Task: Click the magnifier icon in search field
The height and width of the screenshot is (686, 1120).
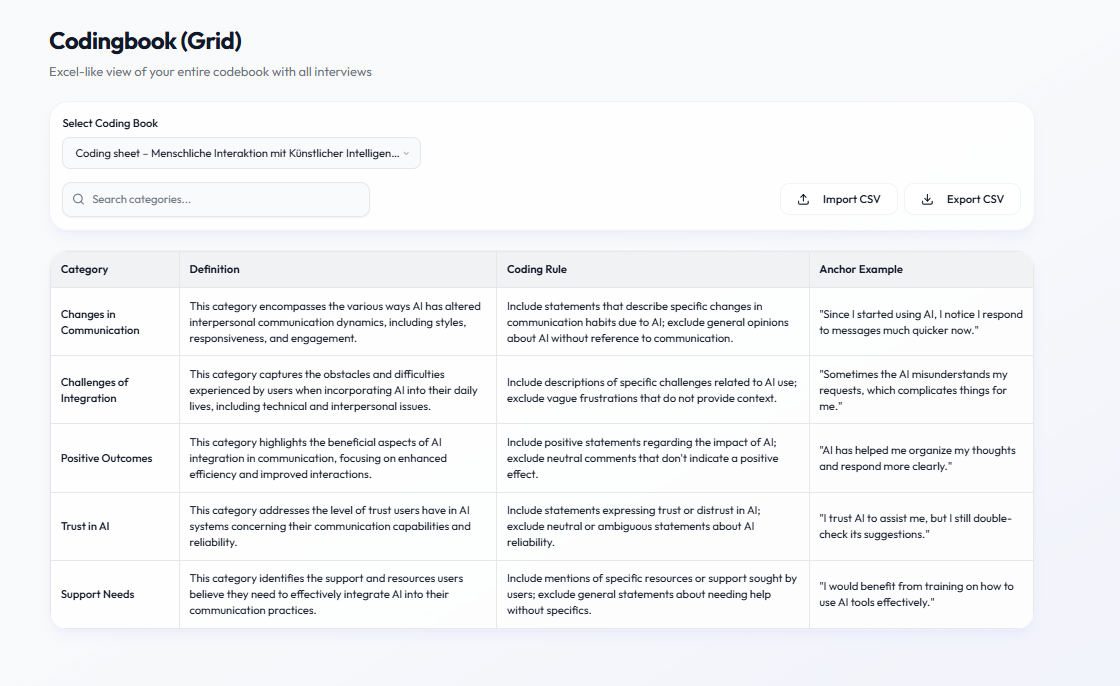Action: coord(79,199)
